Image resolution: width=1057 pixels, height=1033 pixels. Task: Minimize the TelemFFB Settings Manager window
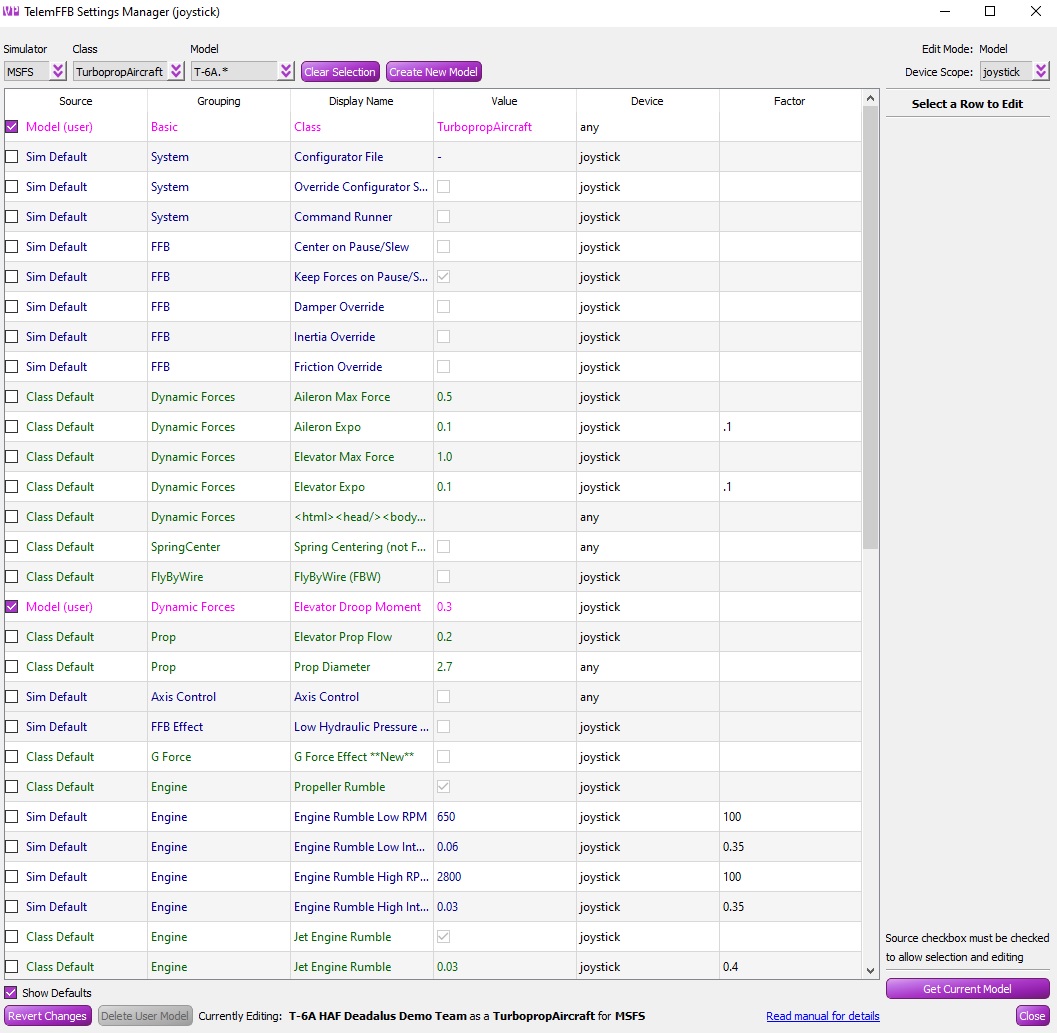[x=944, y=11]
